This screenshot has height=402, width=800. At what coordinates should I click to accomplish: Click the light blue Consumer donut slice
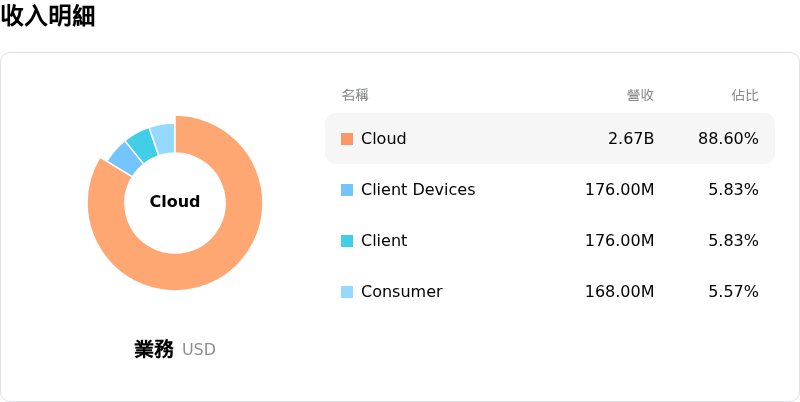pyautogui.click(x=163, y=138)
